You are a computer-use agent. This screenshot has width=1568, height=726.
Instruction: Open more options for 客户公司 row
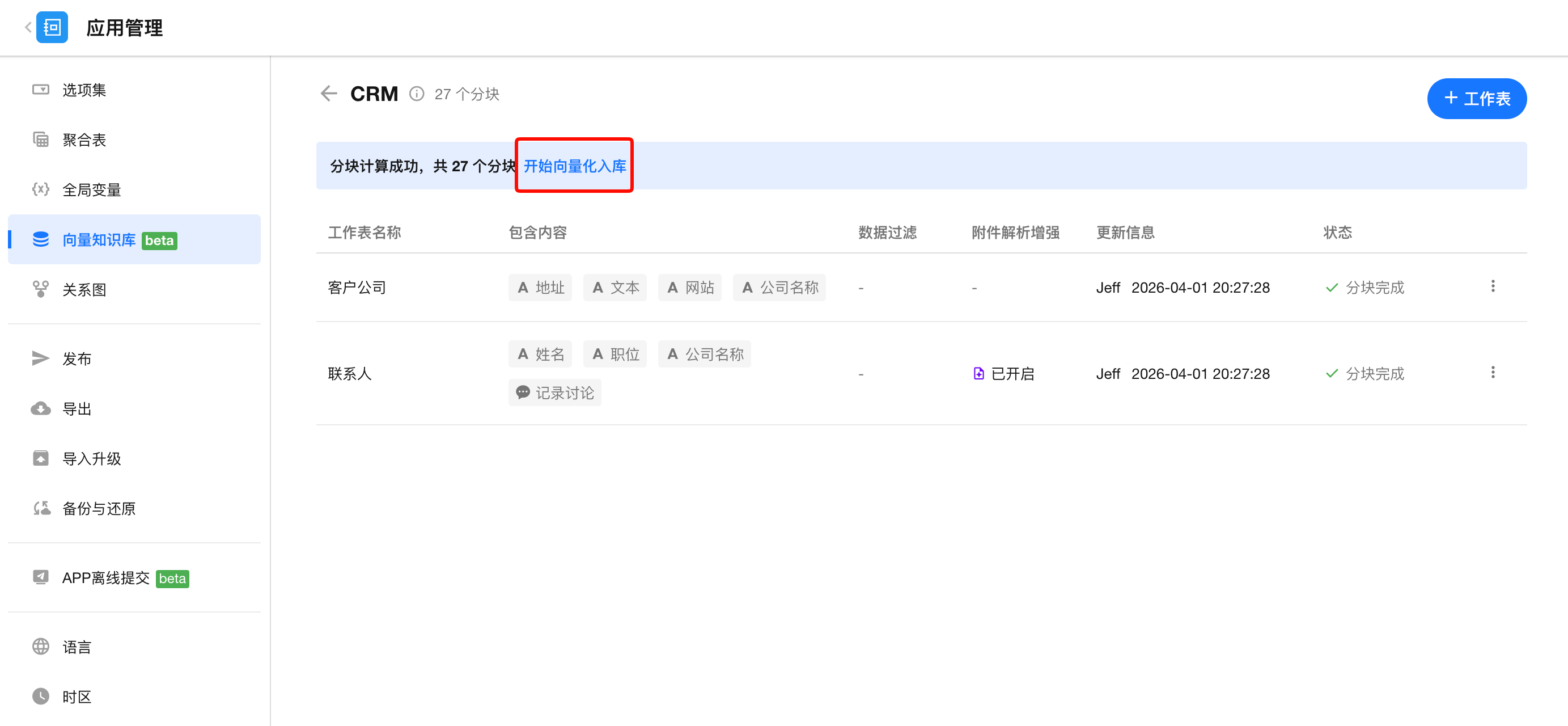1492,286
